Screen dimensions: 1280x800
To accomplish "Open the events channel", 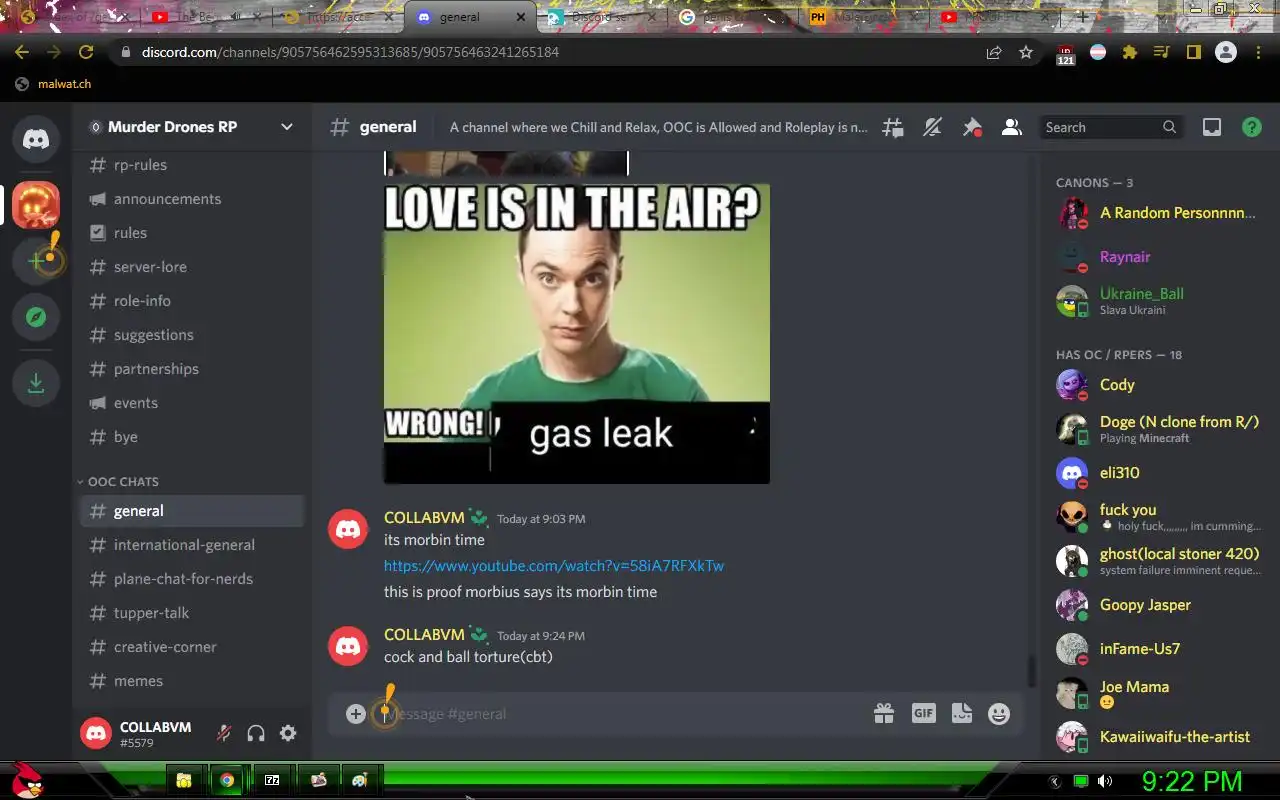I will [x=192, y=403].
